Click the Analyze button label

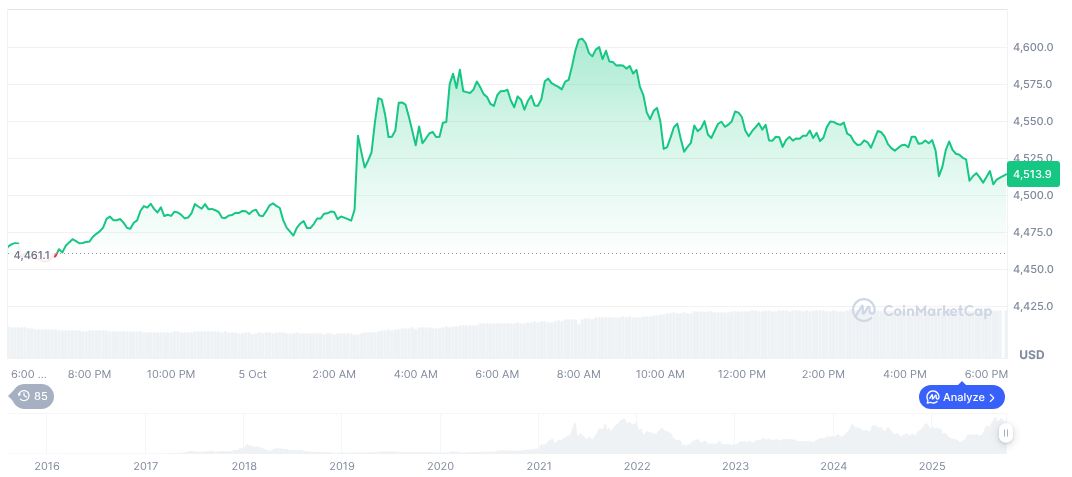point(964,397)
